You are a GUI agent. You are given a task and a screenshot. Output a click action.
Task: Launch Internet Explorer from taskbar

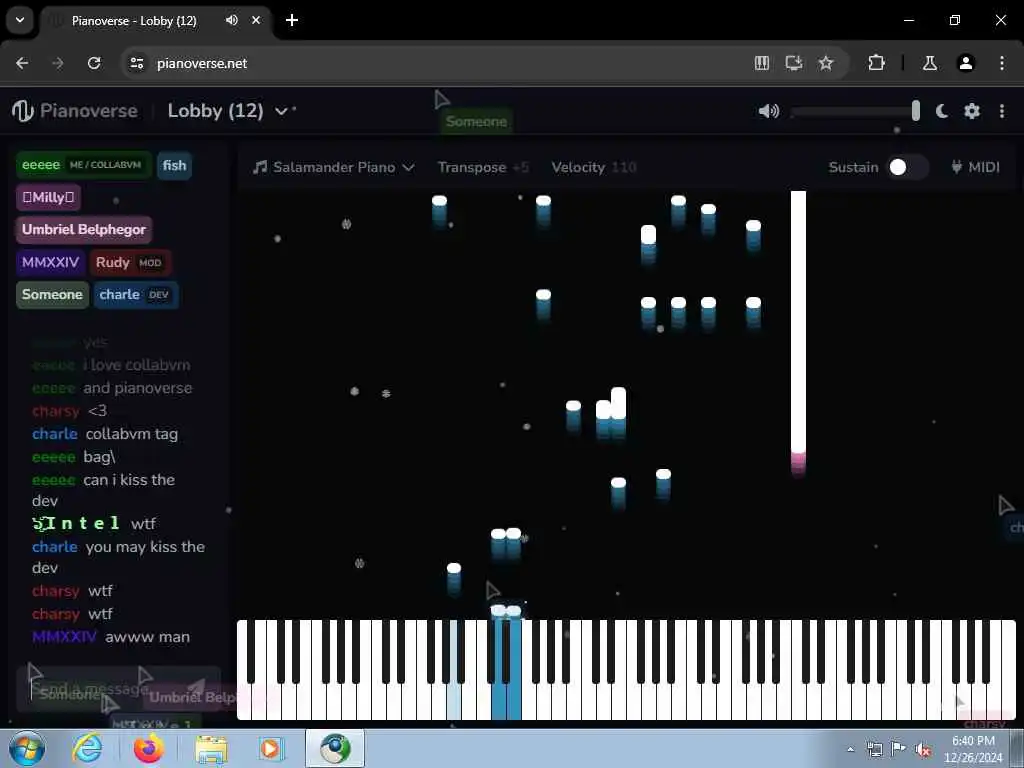click(88, 748)
